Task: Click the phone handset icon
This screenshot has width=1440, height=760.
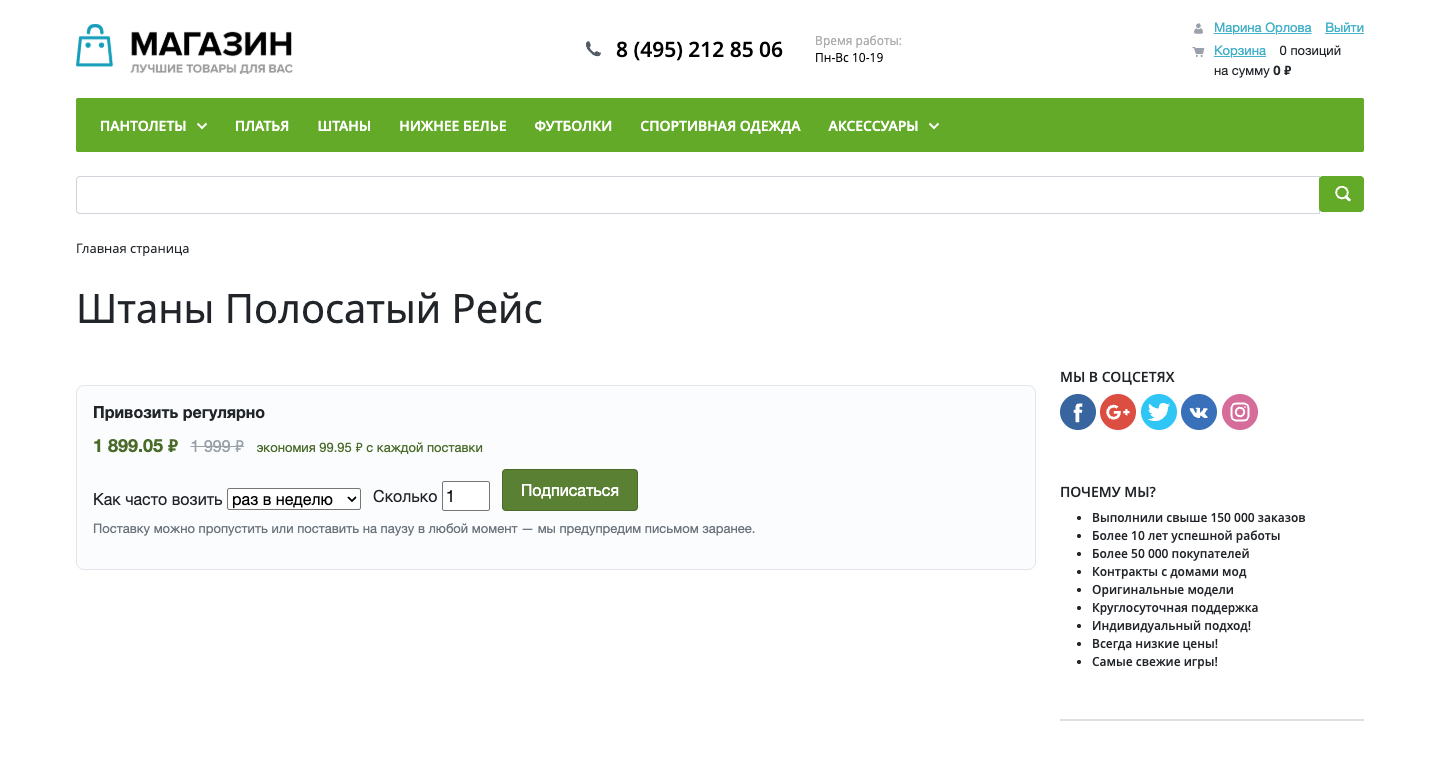Action: 593,48
